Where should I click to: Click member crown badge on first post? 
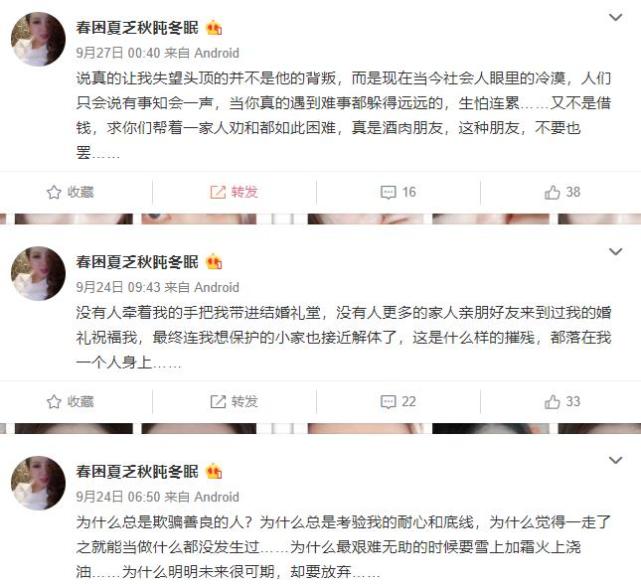pyautogui.click(x=214, y=28)
